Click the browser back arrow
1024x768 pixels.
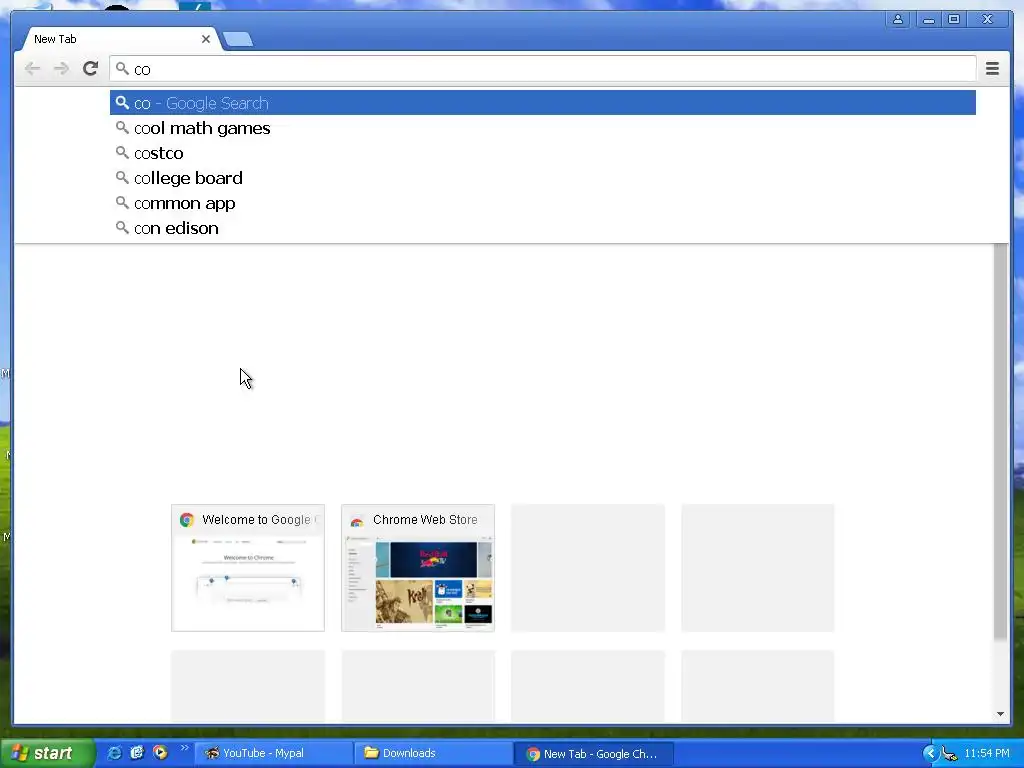[x=32, y=69]
